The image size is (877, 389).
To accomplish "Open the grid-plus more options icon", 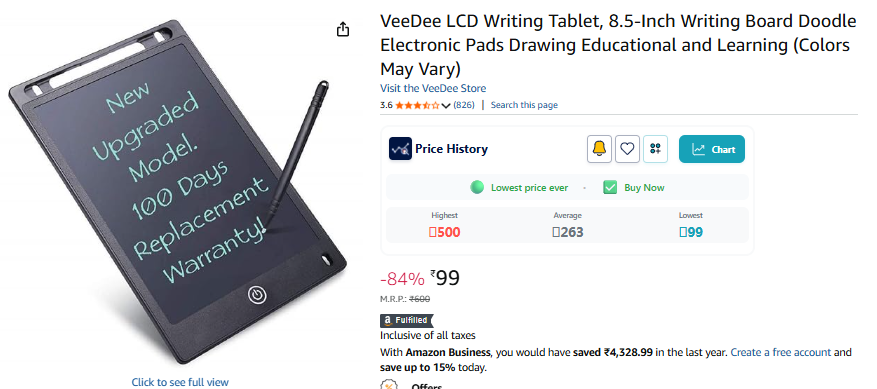I will [656, 149].
